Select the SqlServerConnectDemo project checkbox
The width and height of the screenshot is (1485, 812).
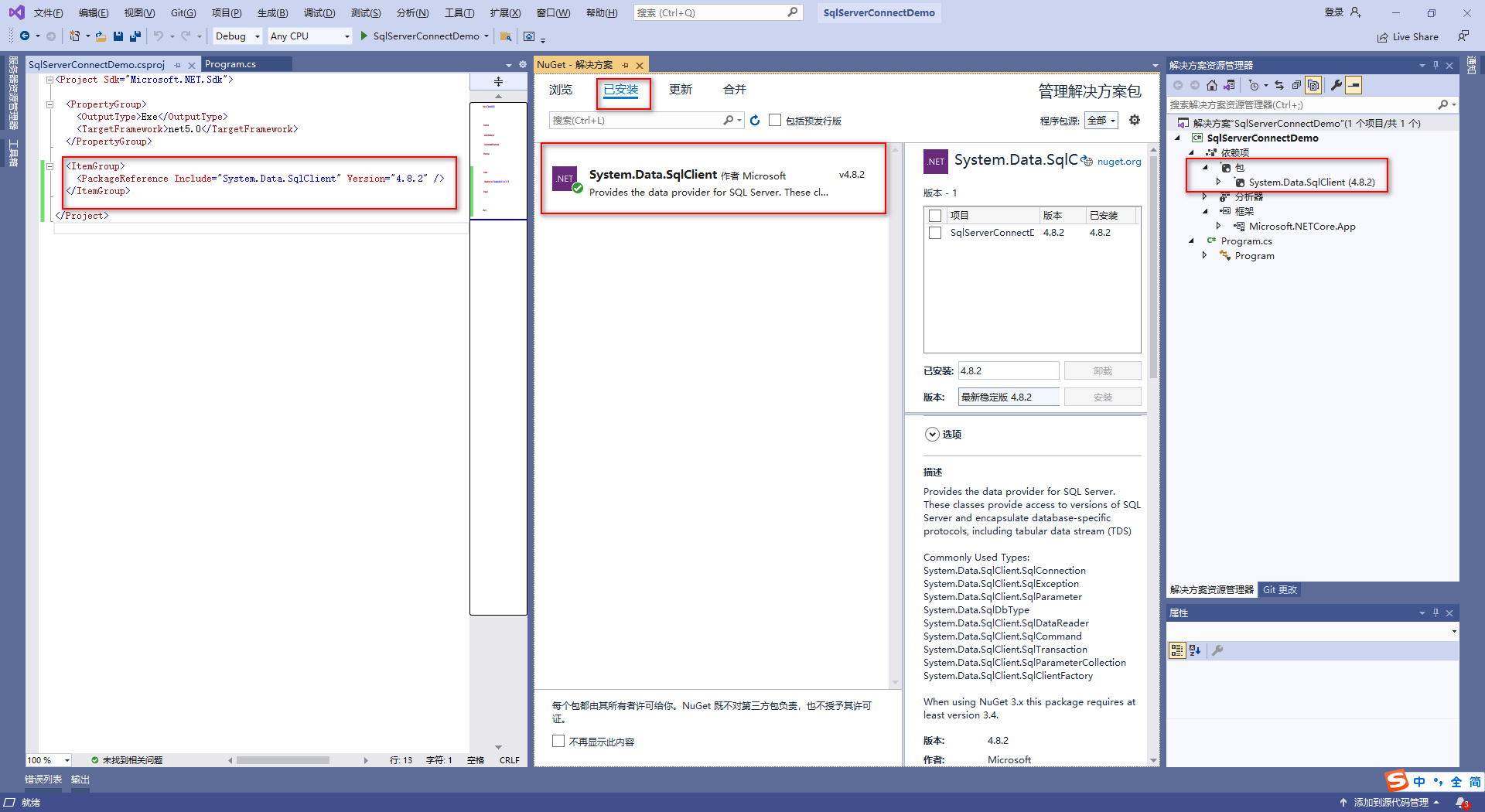click(x=935, y=233)
